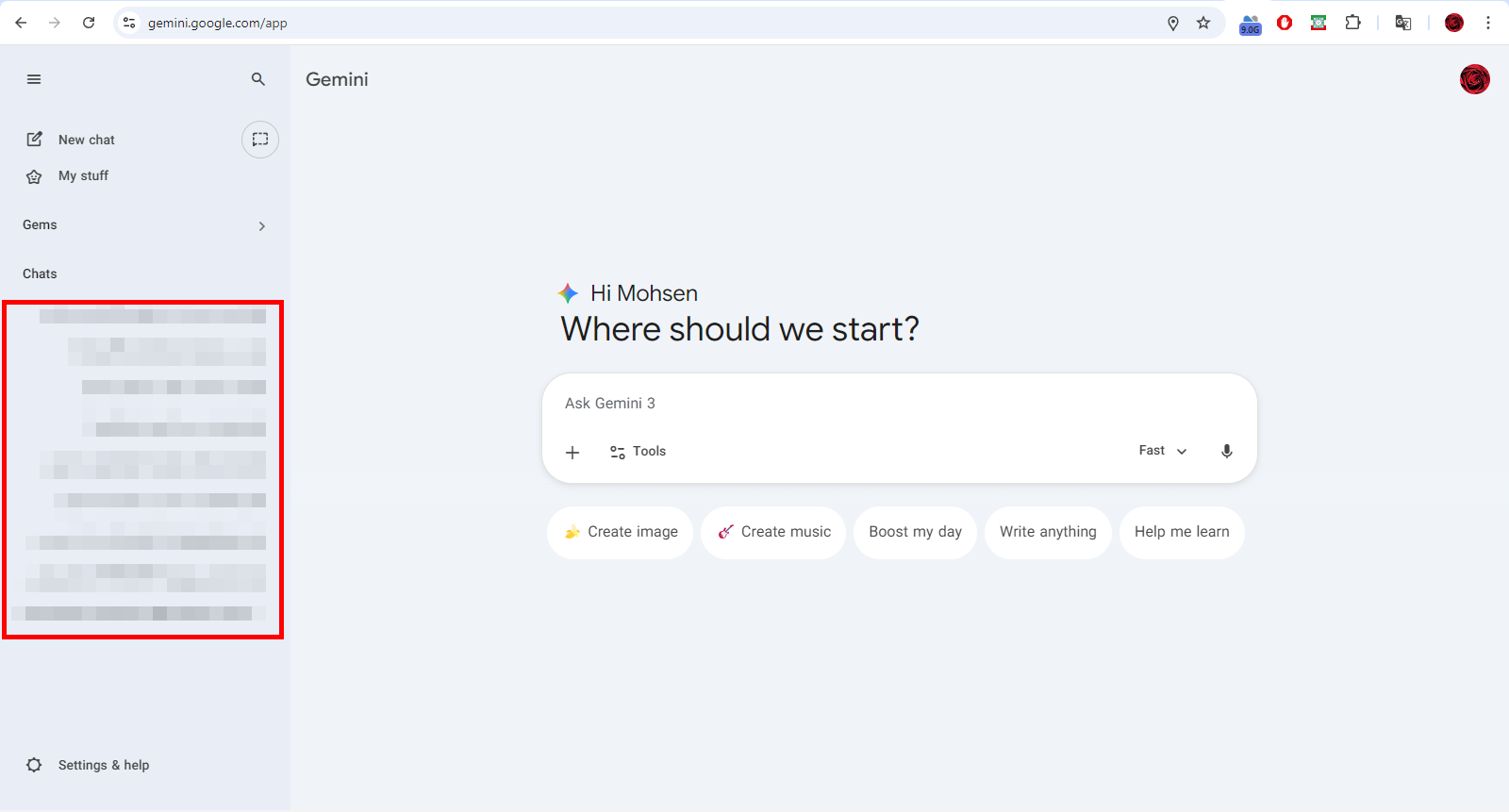Open the browser Extensions puzzle icon
This screenshot has width=1509, height=812.
coord(1352,23)
